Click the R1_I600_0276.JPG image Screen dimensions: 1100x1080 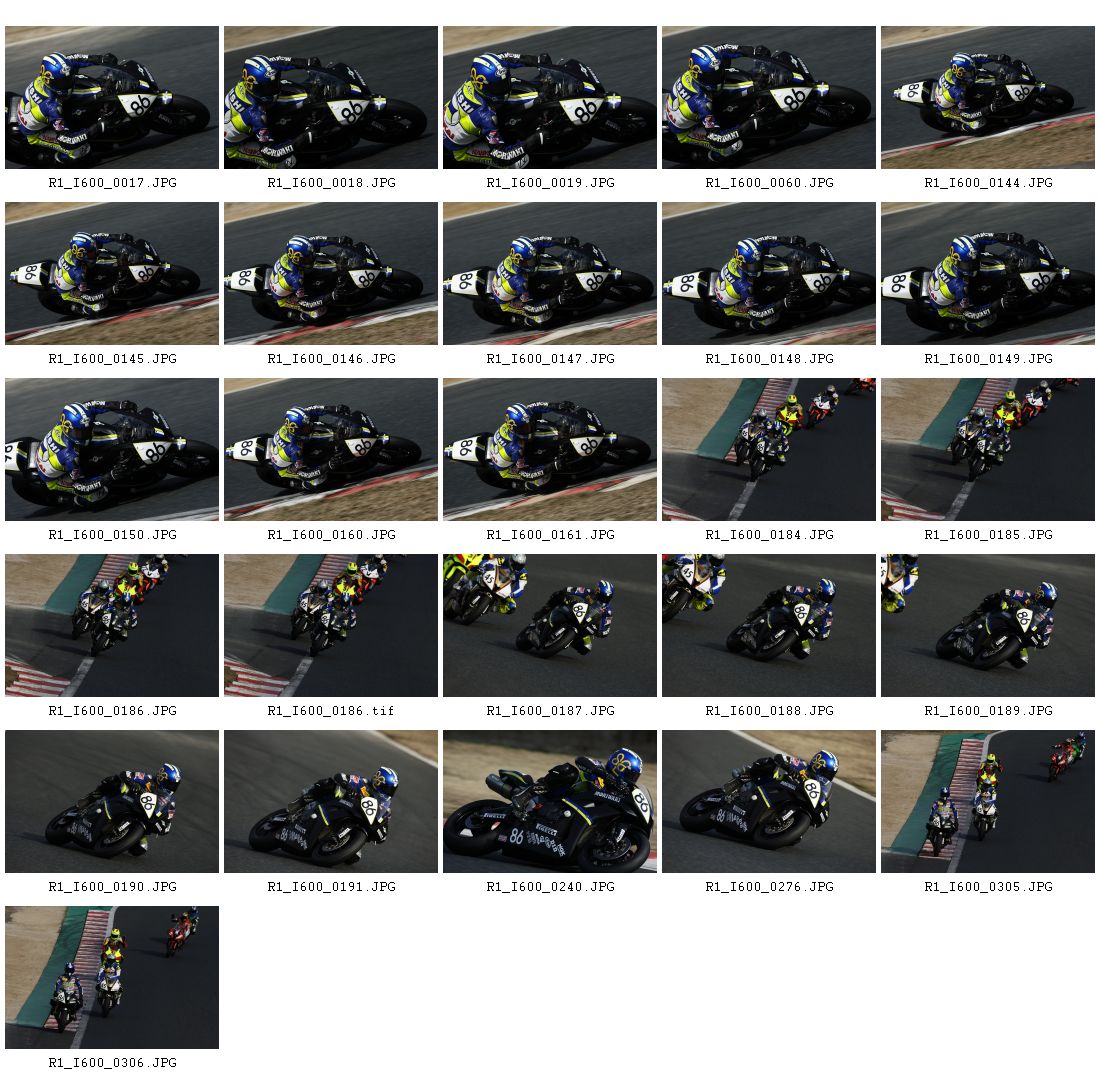(768, 802)
